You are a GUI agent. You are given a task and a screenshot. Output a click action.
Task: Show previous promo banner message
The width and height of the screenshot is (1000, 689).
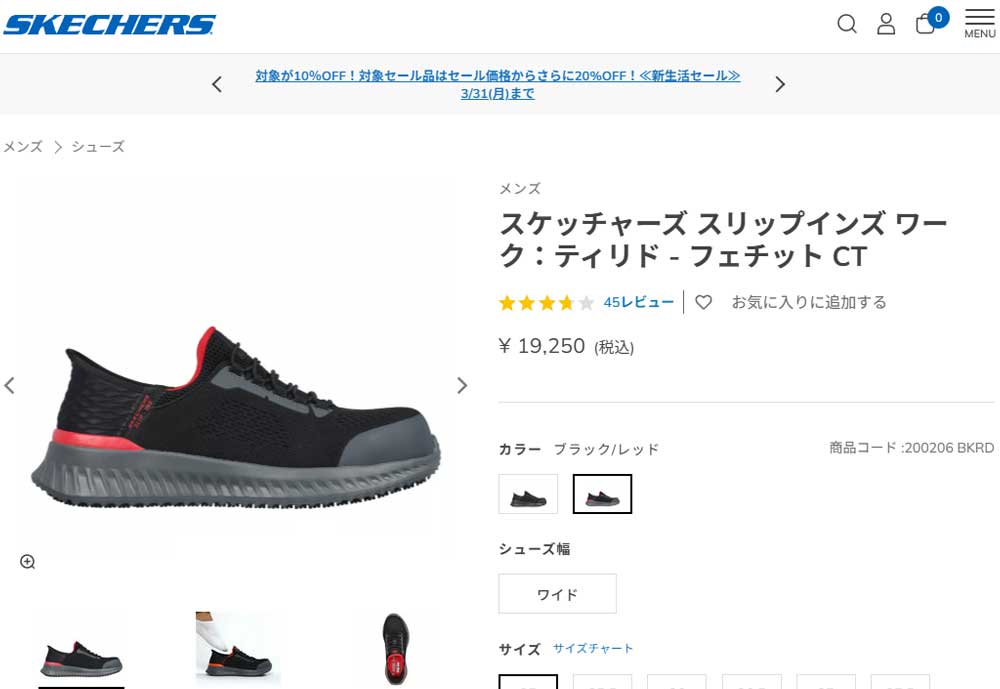[x=217, y=84]
